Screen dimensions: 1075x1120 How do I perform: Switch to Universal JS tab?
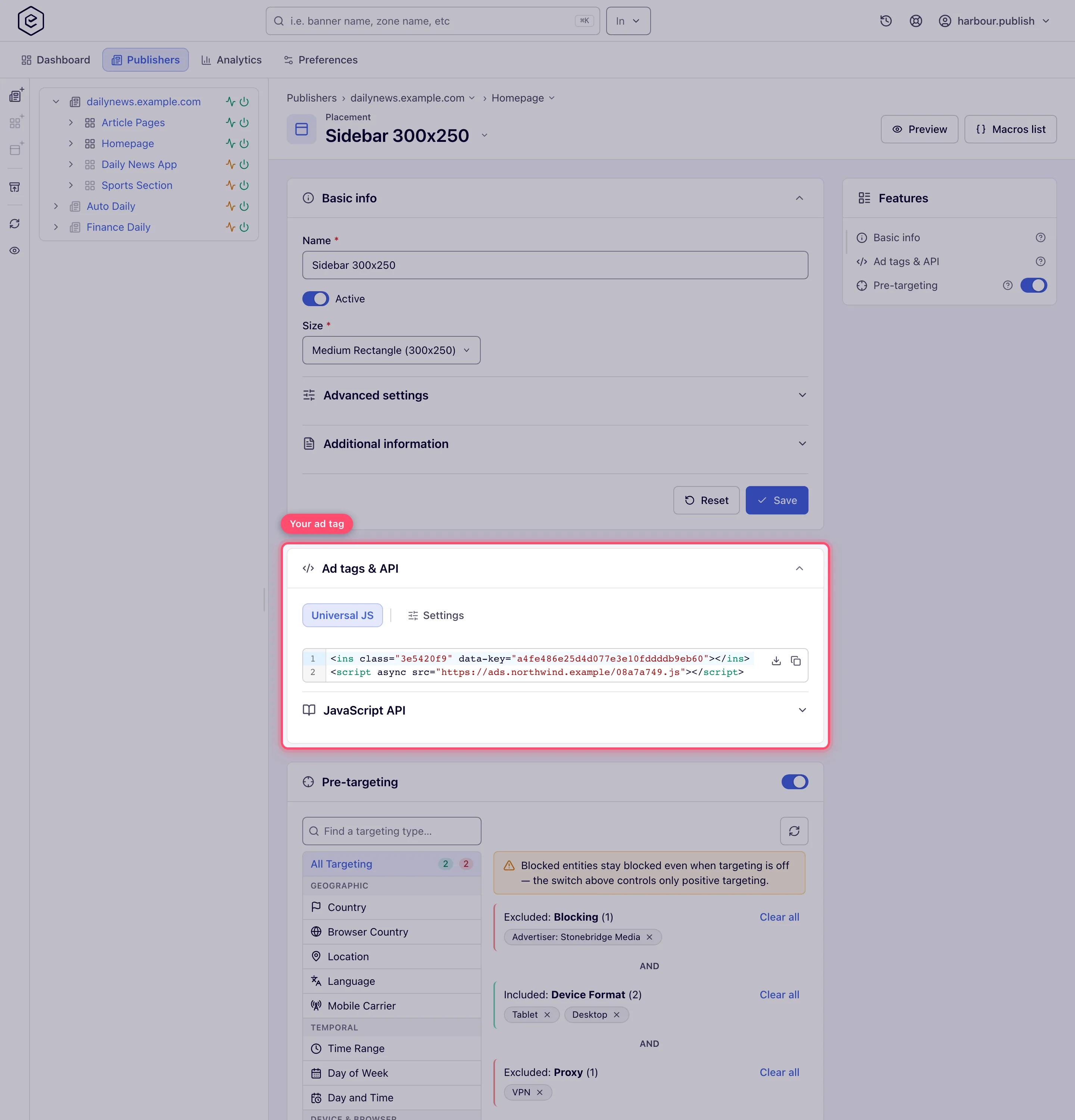point(342,615)
